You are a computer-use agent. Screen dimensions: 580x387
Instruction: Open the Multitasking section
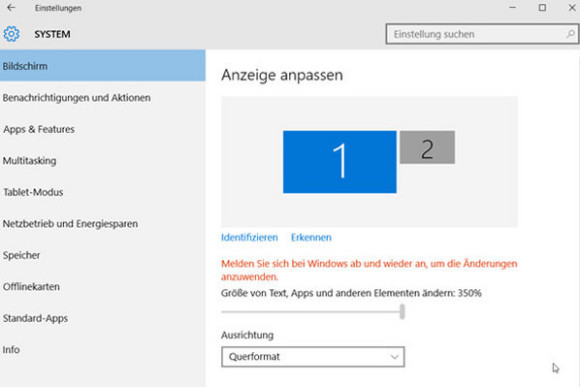click(102, 161)
